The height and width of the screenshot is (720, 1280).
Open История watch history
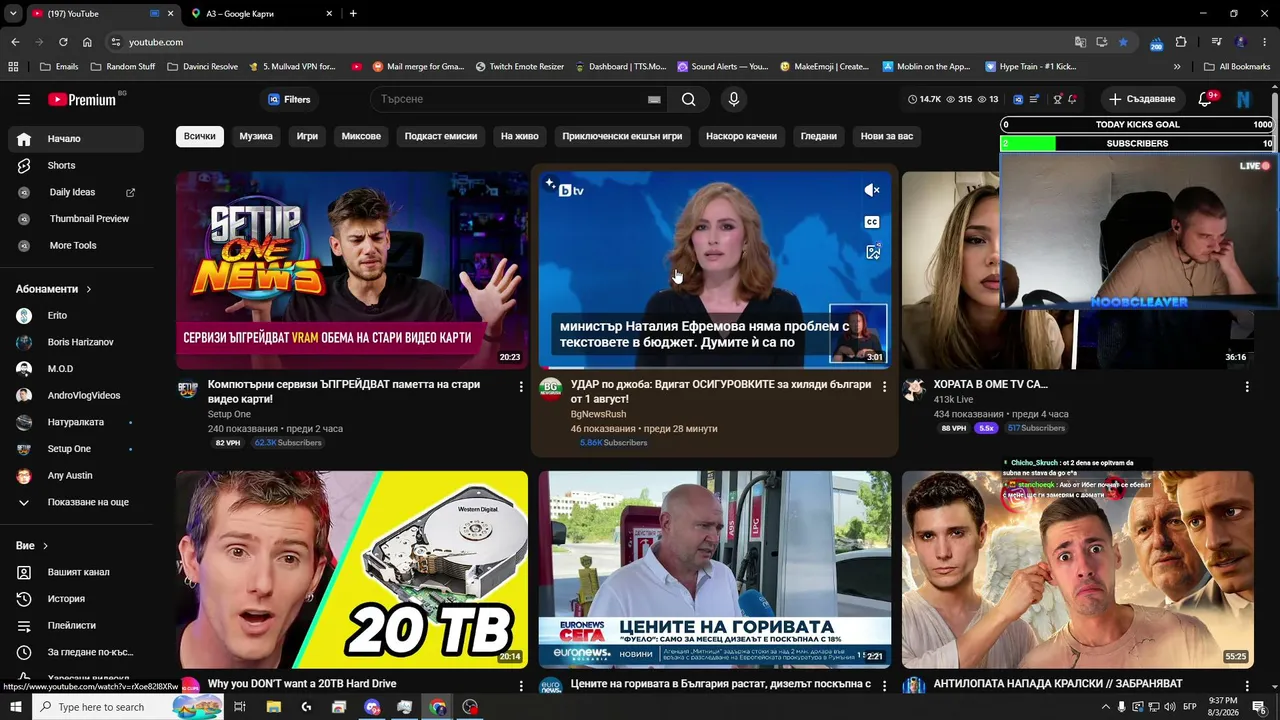point(76,599)
